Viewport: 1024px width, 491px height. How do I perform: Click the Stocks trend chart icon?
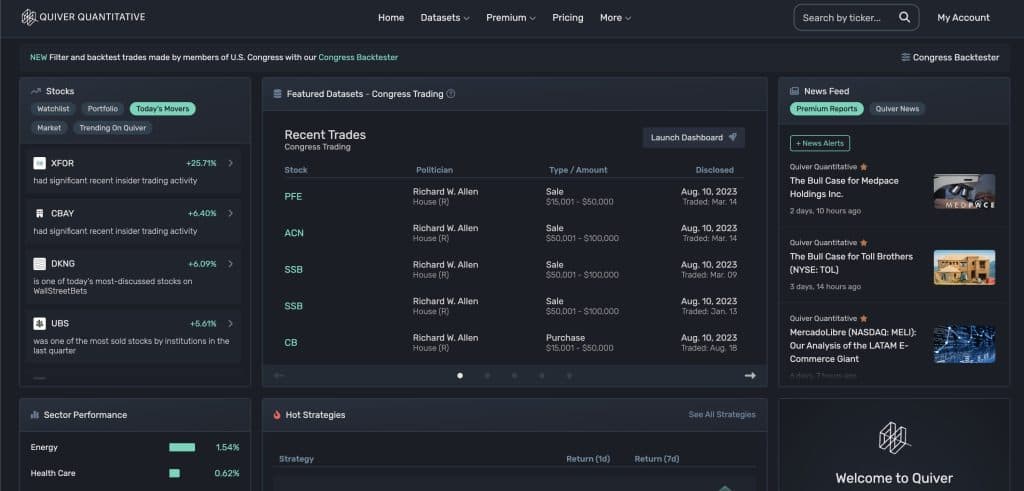pyautogui.click(x=36, y=91)
